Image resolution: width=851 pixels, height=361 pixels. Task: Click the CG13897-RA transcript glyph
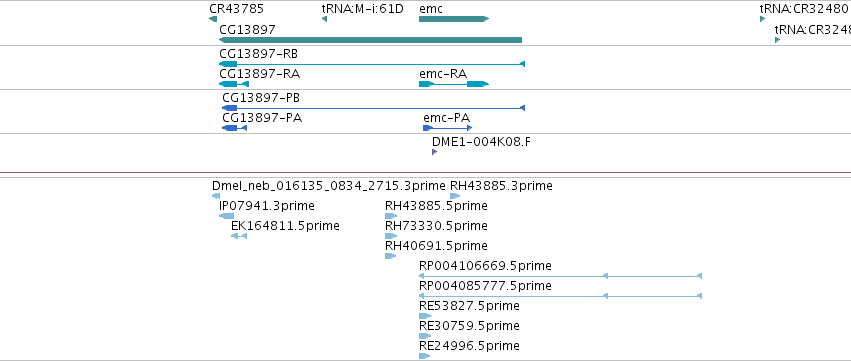pyautogui.click(x=234, y=84)
